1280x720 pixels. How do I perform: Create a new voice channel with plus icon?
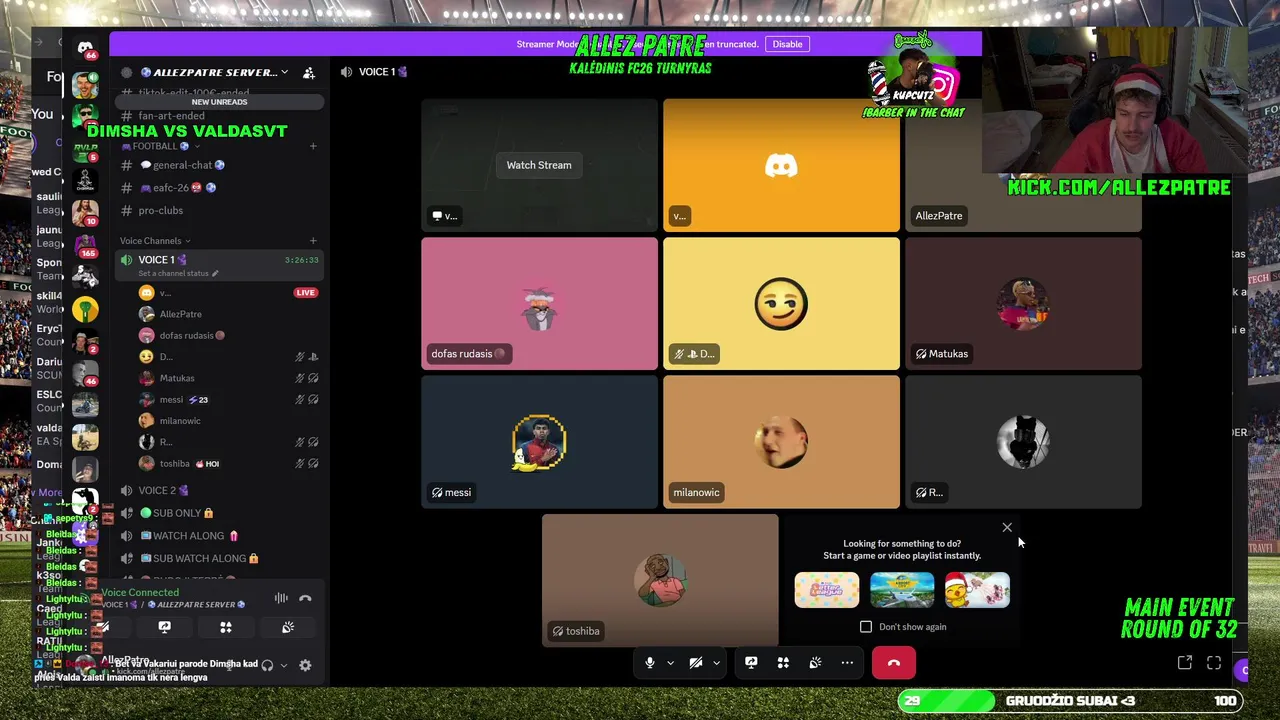313,240
